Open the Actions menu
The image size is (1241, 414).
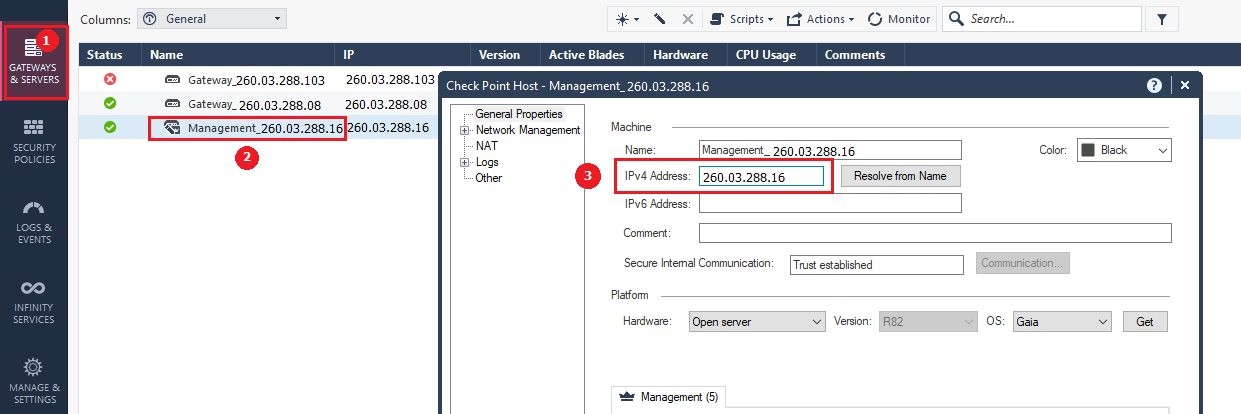pos(820,19)
